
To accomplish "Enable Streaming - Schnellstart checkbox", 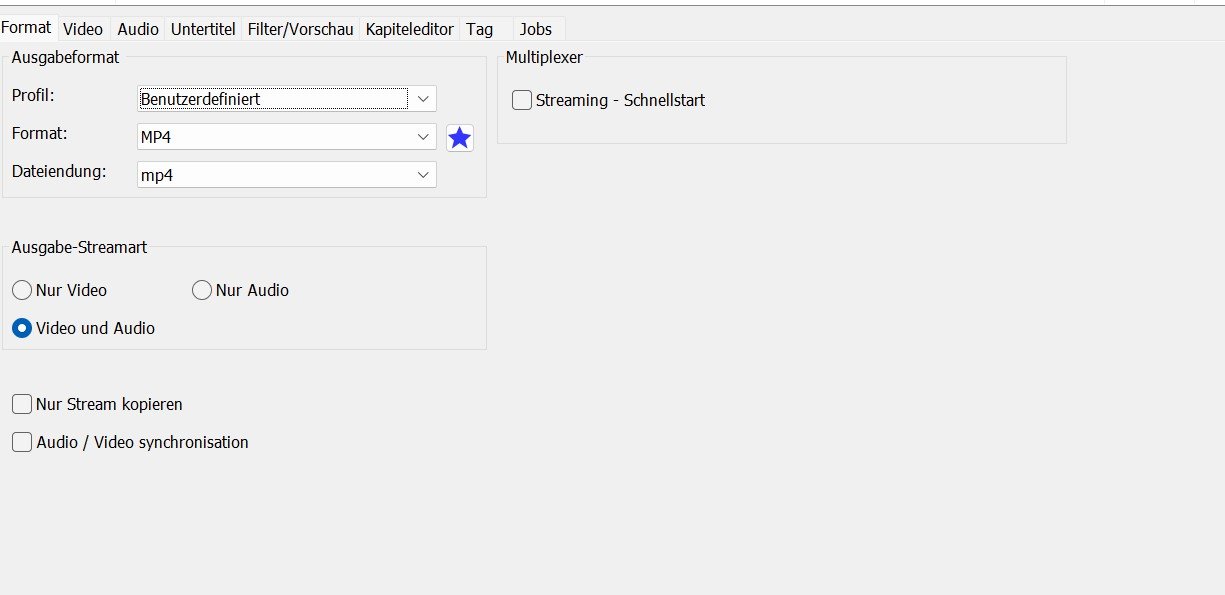I will [x=522, y=100].
